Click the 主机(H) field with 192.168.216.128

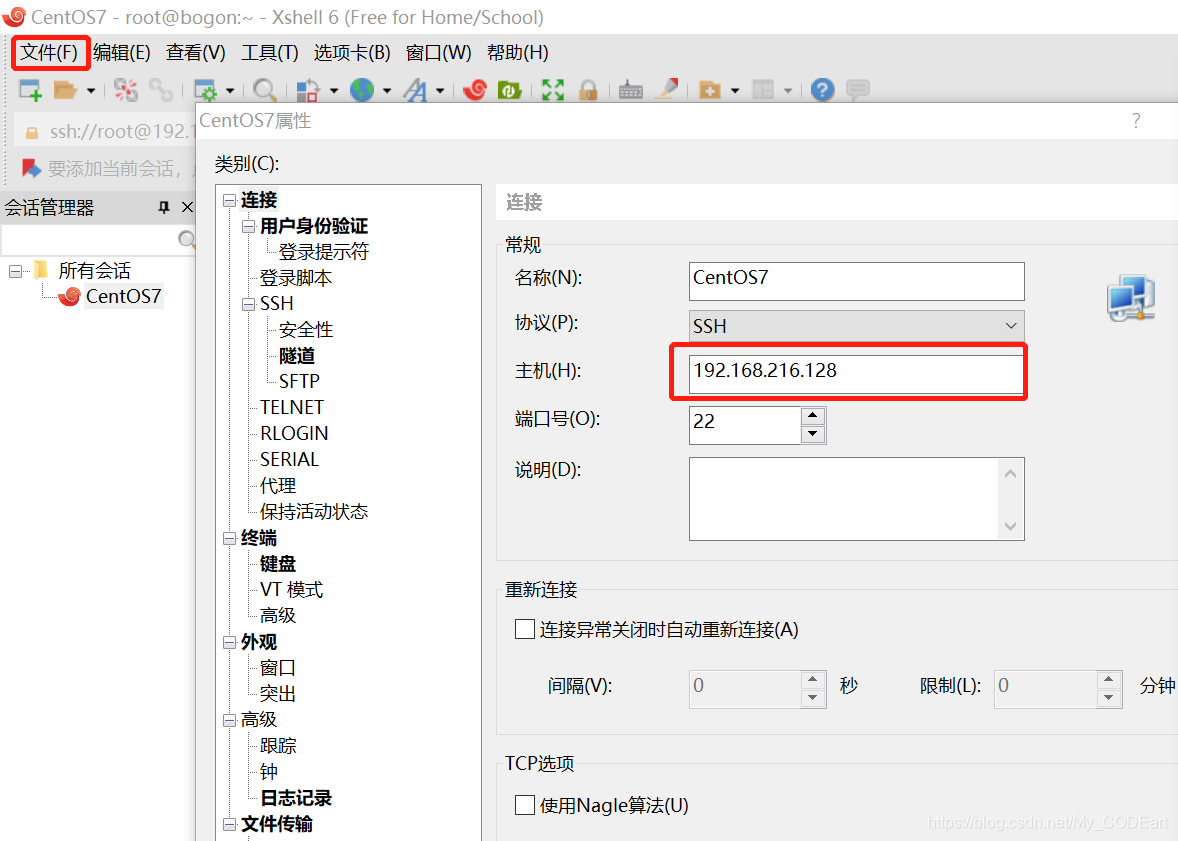coord(856,374)
